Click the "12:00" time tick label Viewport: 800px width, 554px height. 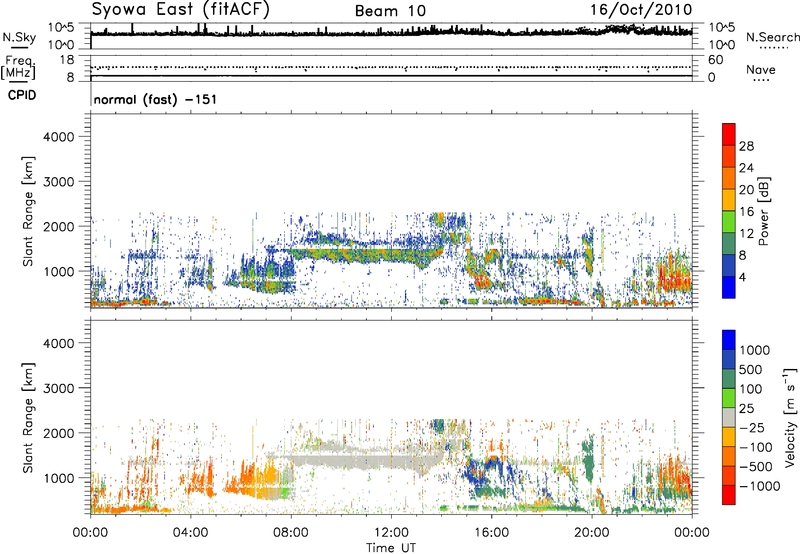(x=391, y=533)
